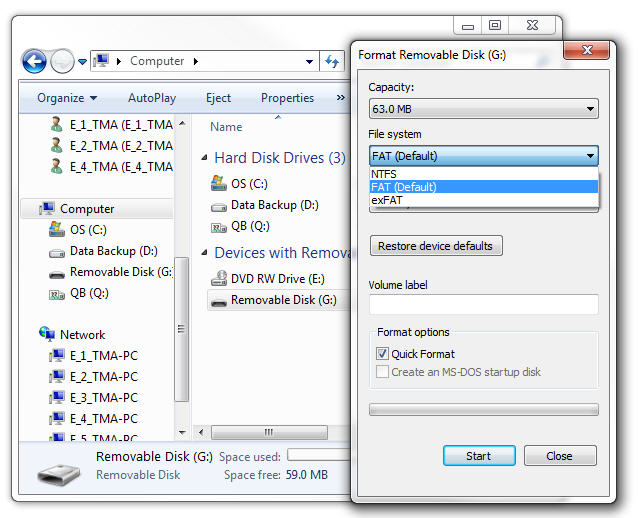Click Restore device defaults button
The height and width of the screenshot is (518, 638).
[x=436, y=246]
